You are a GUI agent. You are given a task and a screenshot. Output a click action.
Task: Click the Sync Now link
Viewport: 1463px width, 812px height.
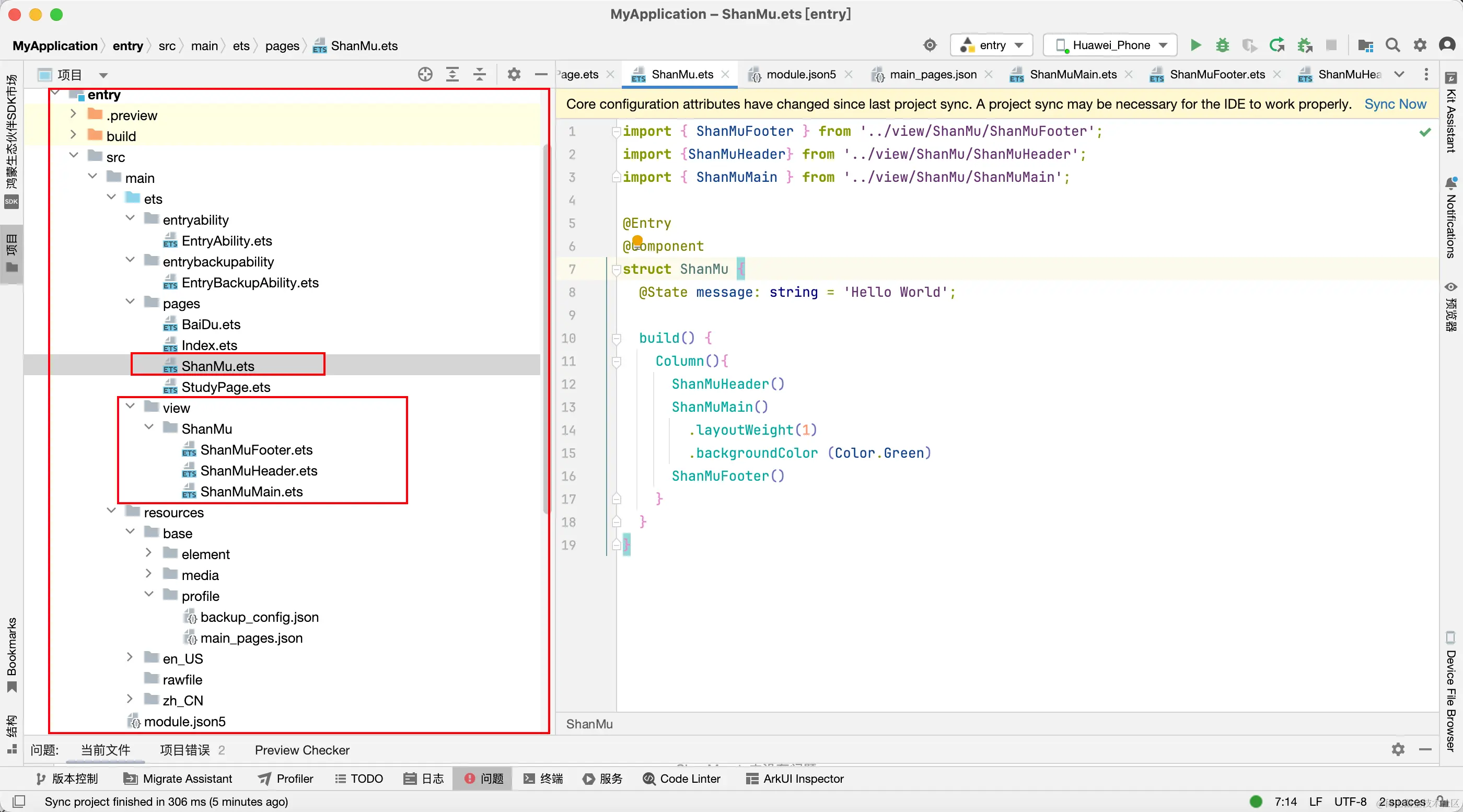pyautogui.click(x=1395, y=104)
